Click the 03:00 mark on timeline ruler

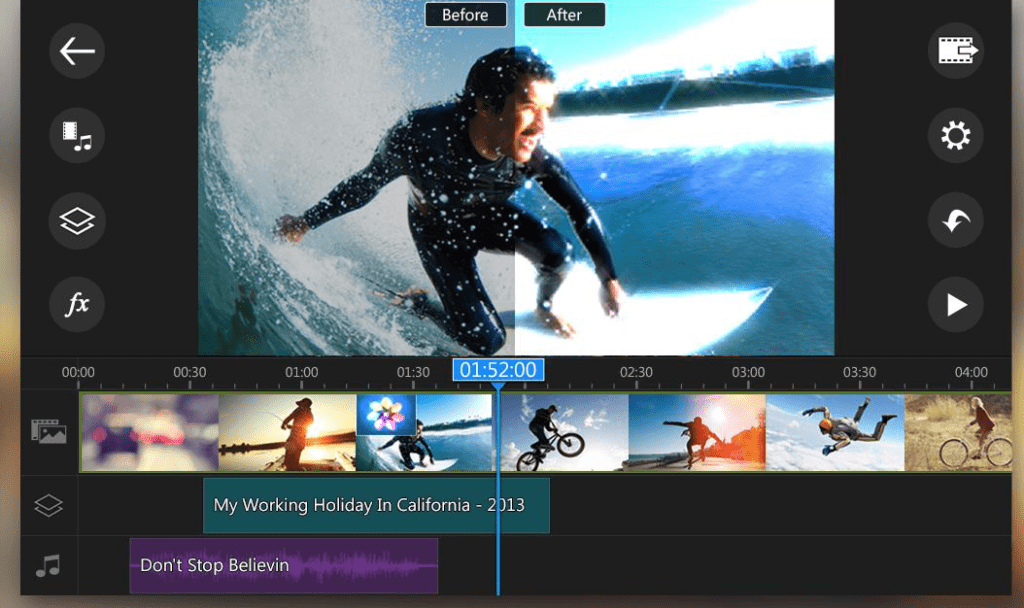(747, 373)
